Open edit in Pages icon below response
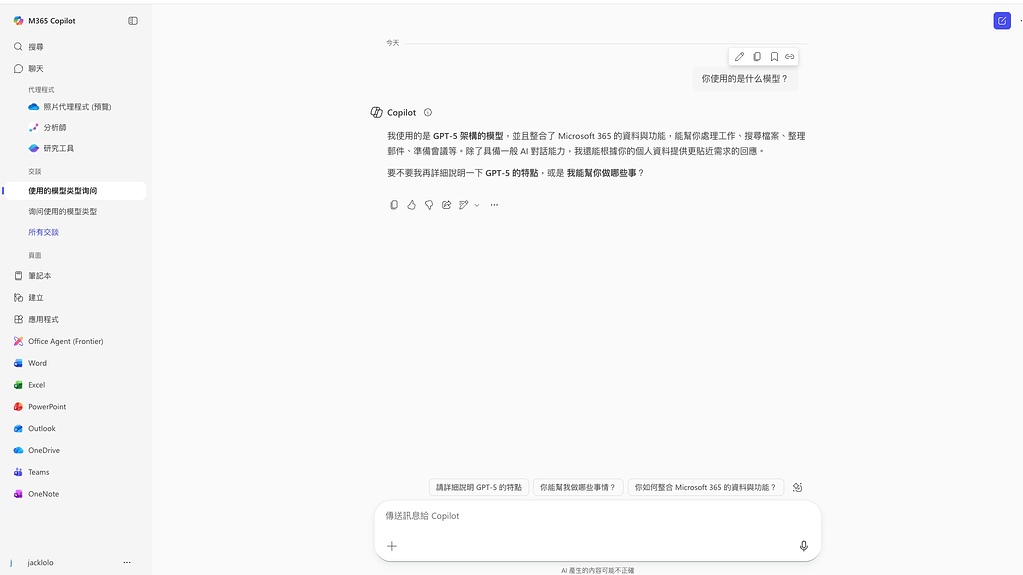This screenshot has height=575, width=1023. click(x=464, y=205)
